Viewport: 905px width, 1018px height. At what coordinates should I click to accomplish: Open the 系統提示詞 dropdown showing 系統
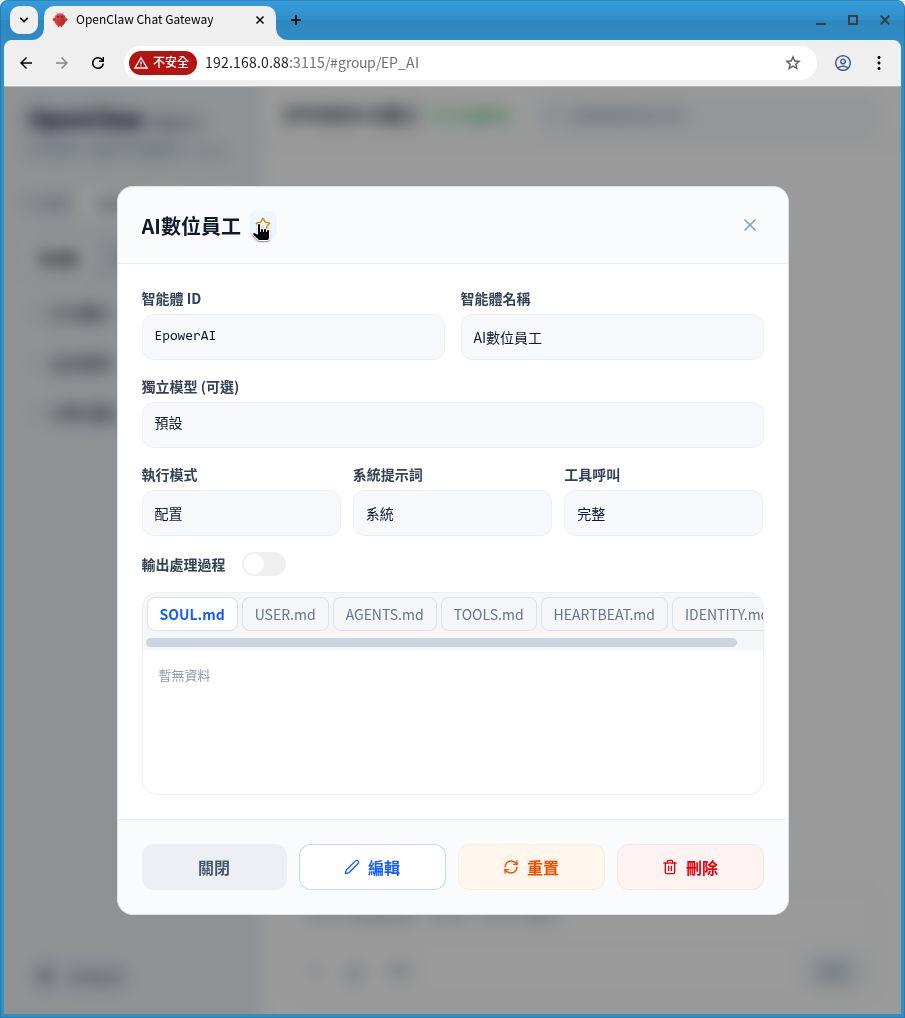(x=452, y=513)
